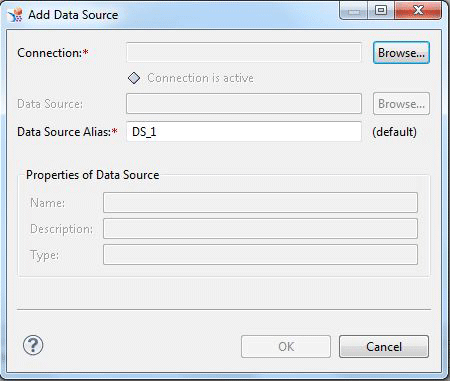Focus the Data Source Alias field containing DS_1
This screenshot has width=450, height=381.
click(244, 132)
